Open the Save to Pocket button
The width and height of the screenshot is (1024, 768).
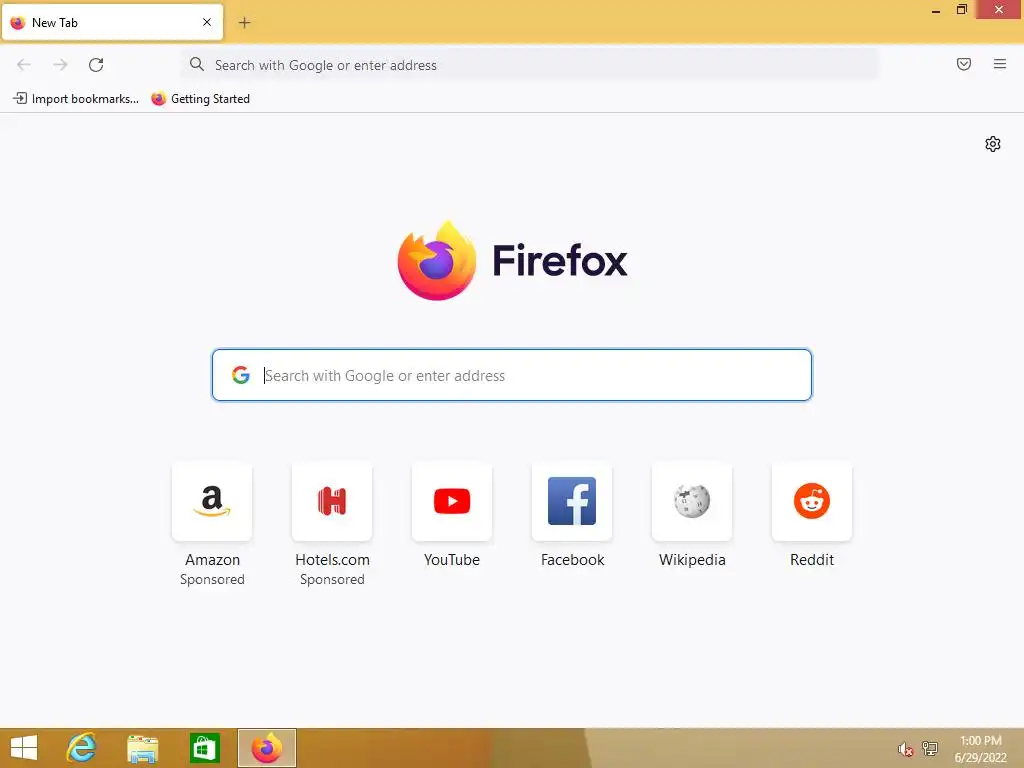click(x=964, y=64)
